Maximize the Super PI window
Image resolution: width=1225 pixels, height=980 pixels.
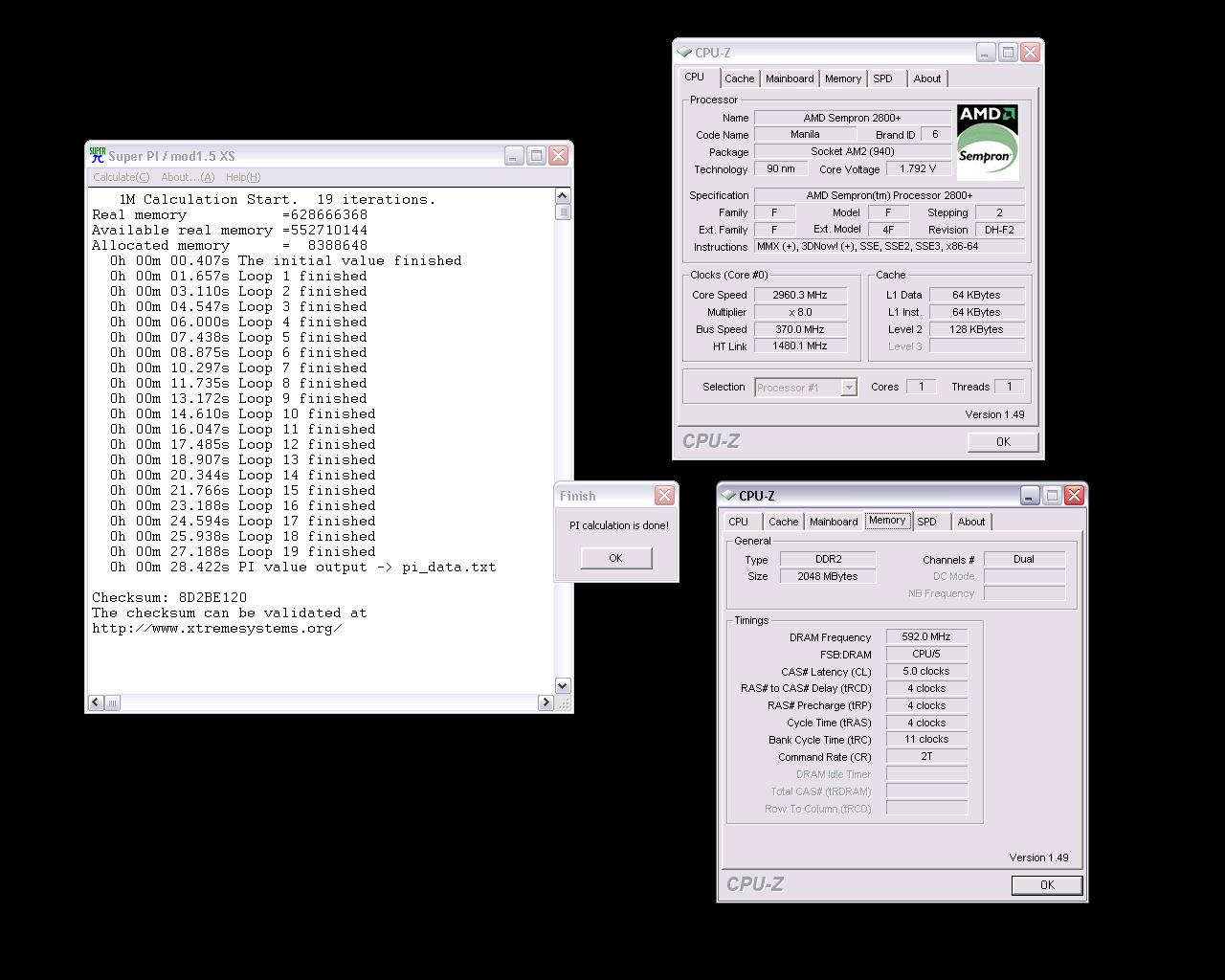click(537, 155)
